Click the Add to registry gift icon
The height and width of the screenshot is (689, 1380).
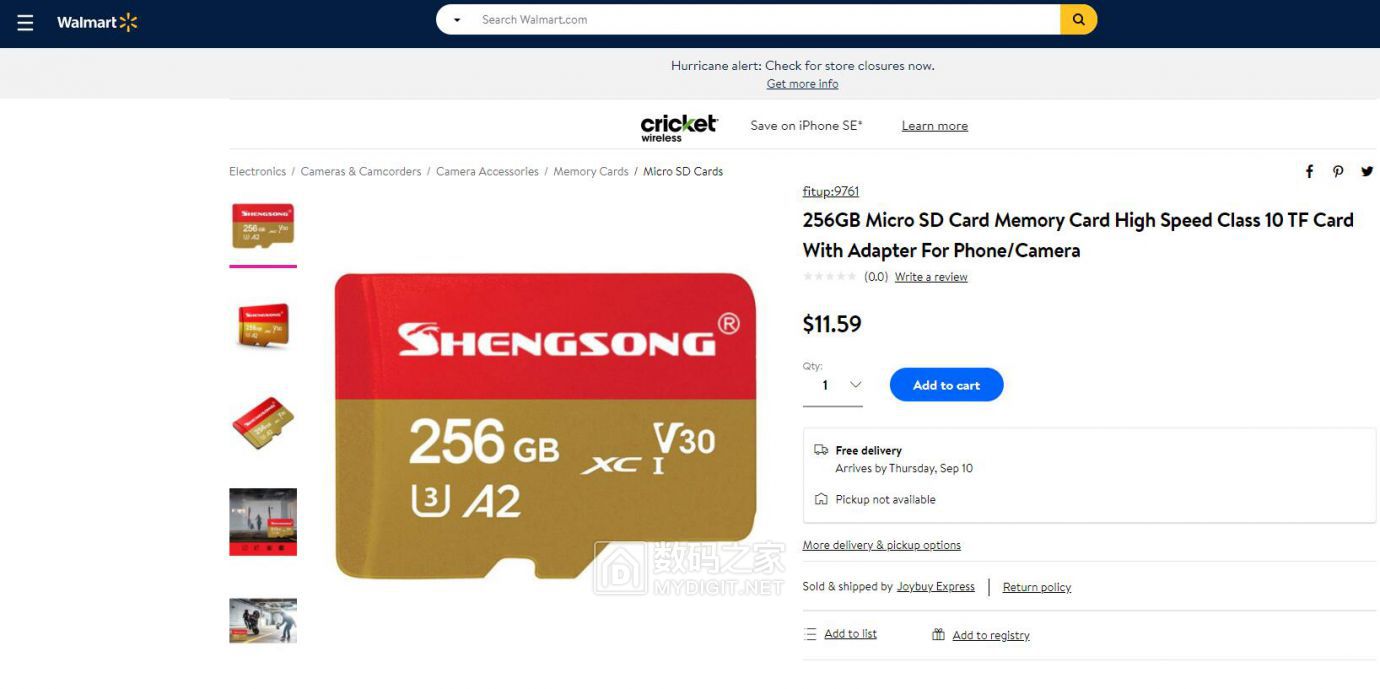coord(938,634)
